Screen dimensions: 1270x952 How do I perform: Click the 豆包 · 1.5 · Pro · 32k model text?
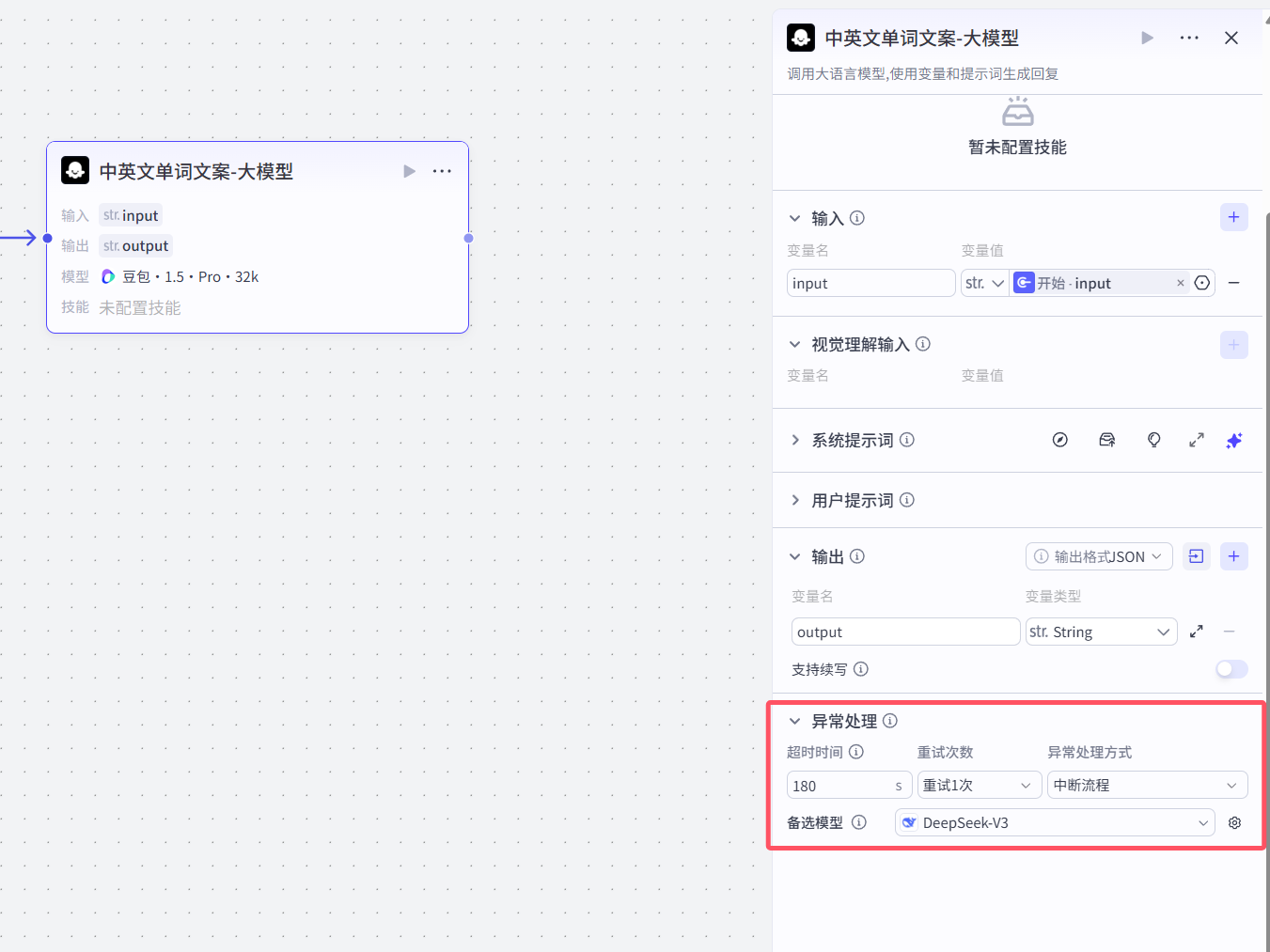190,276
